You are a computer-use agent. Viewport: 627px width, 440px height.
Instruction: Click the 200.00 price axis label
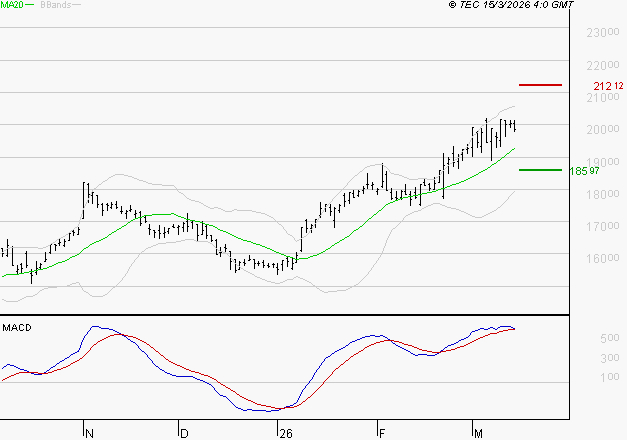603,129
